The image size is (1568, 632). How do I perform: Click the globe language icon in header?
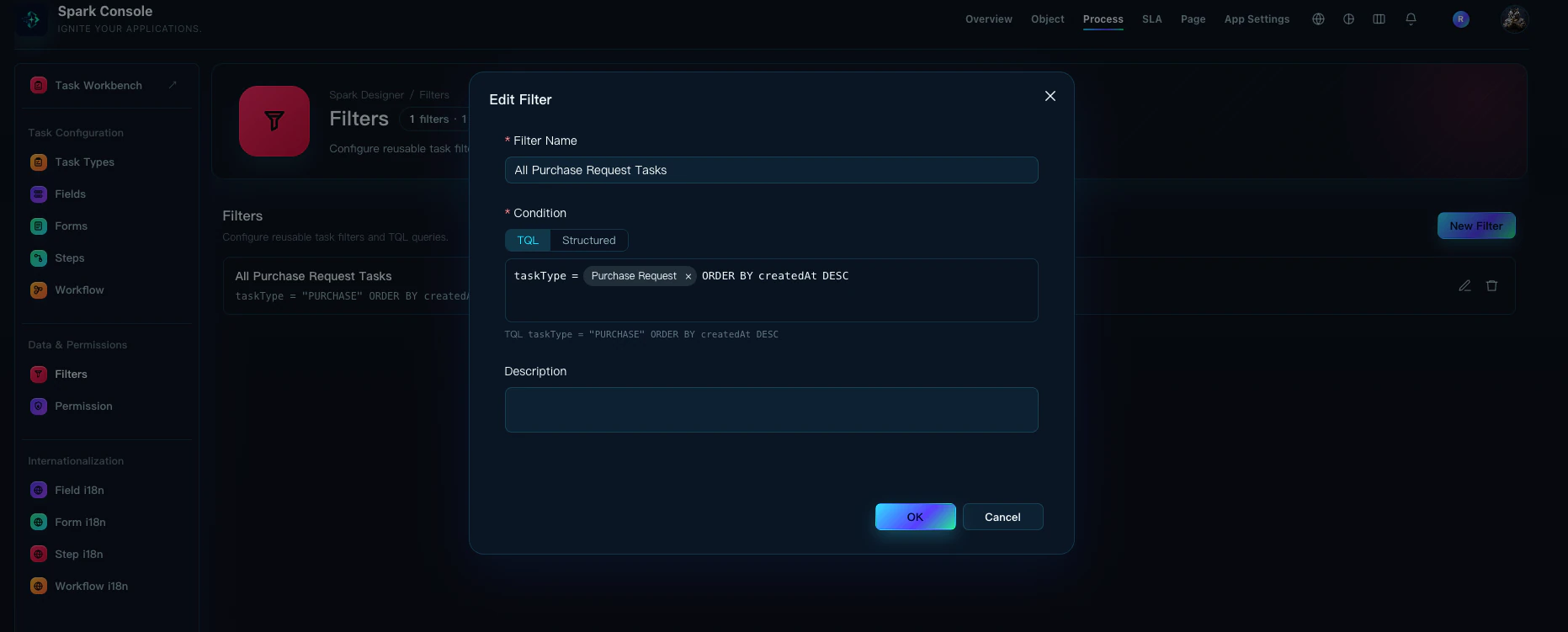point(1318,19)
